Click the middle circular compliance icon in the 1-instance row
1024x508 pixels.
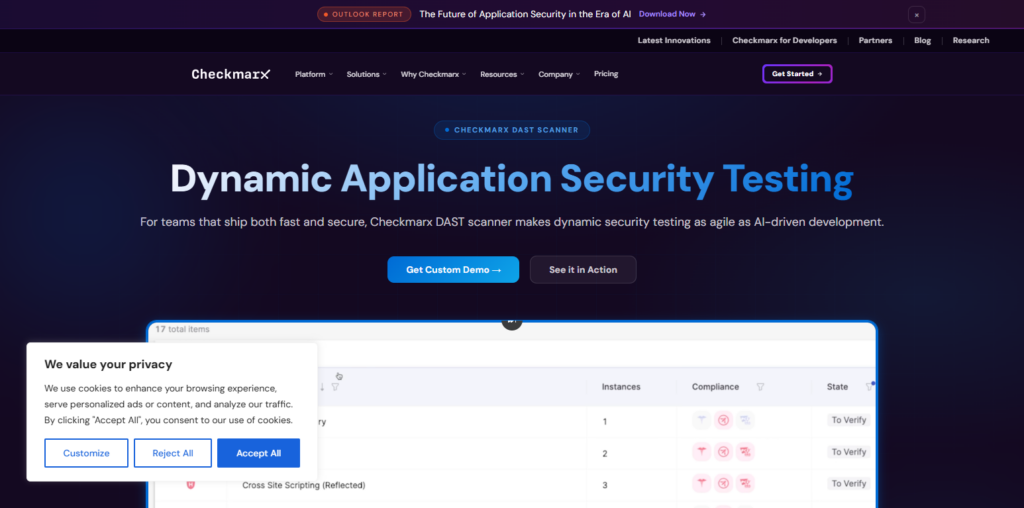click(723, 421)
